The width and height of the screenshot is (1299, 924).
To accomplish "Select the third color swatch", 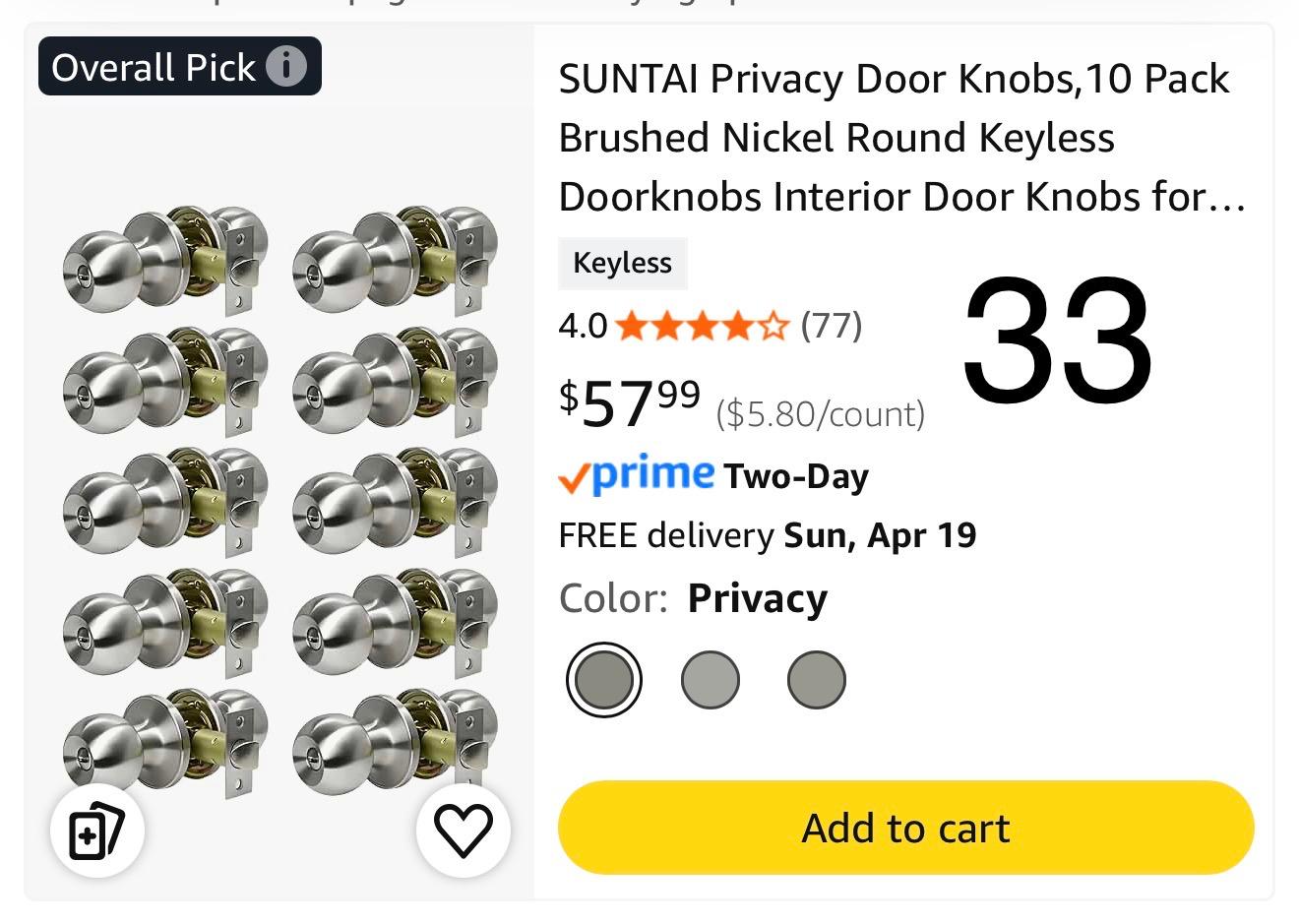I will [816, 679].
